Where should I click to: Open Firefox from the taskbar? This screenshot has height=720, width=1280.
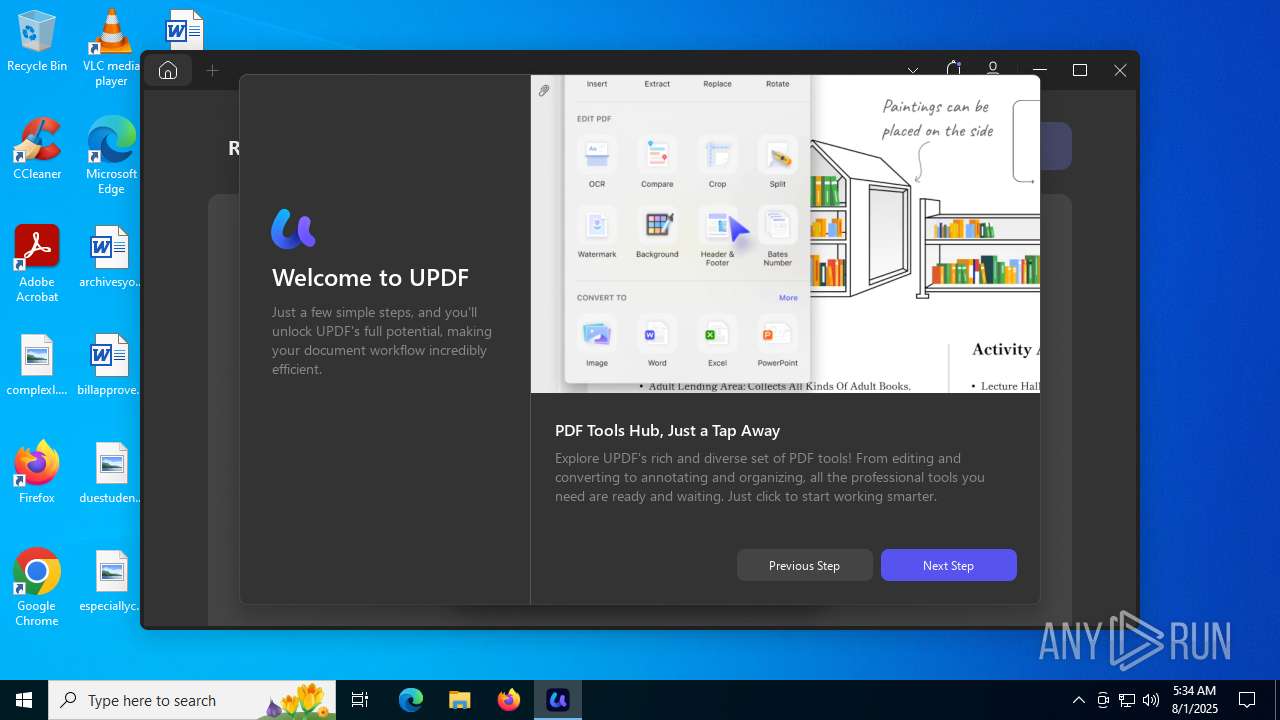click(509, 700)
